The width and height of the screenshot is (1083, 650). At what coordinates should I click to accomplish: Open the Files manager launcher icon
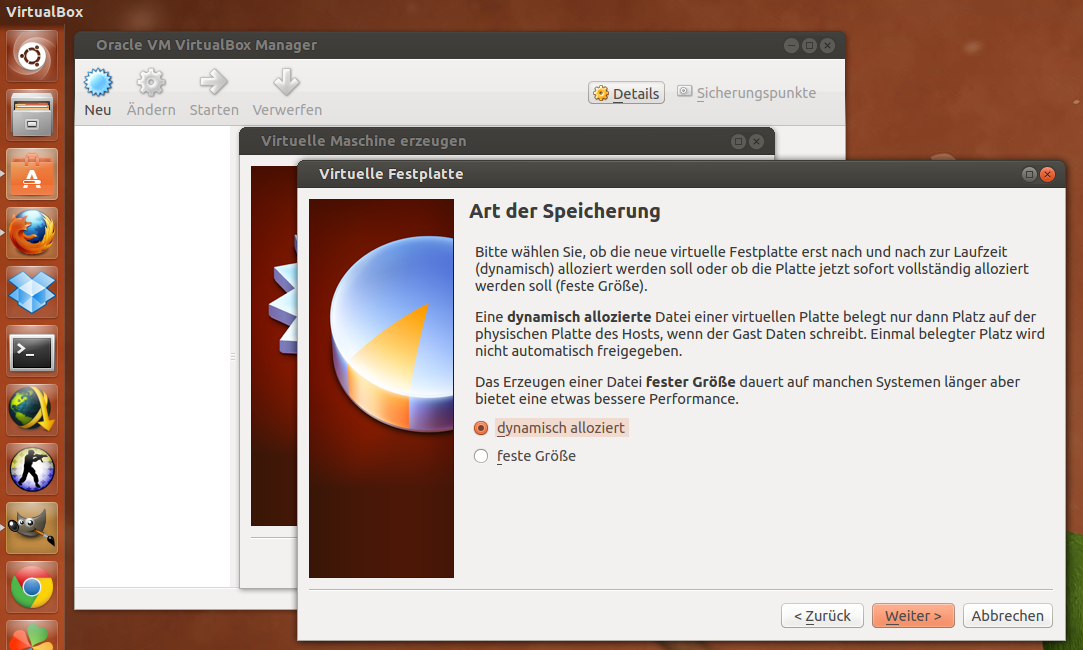tap(32, 115)
